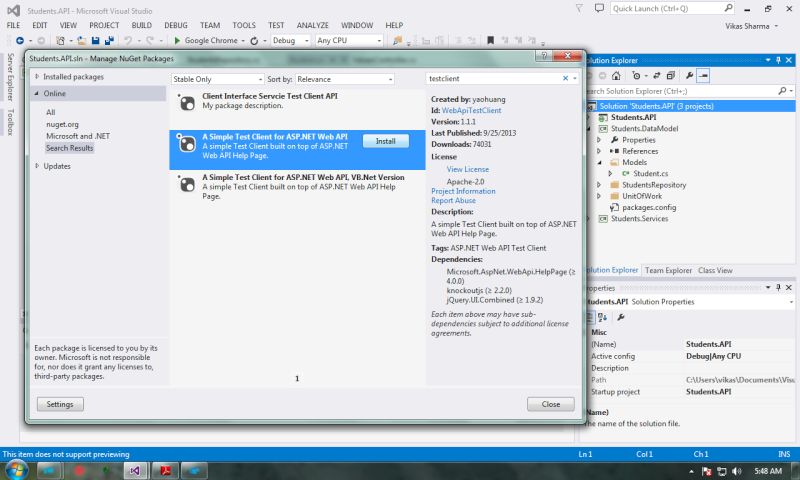The height and width of the screenshot is (480, 800).
Task: Click Sync with Active Document icon
Action: 657,75
